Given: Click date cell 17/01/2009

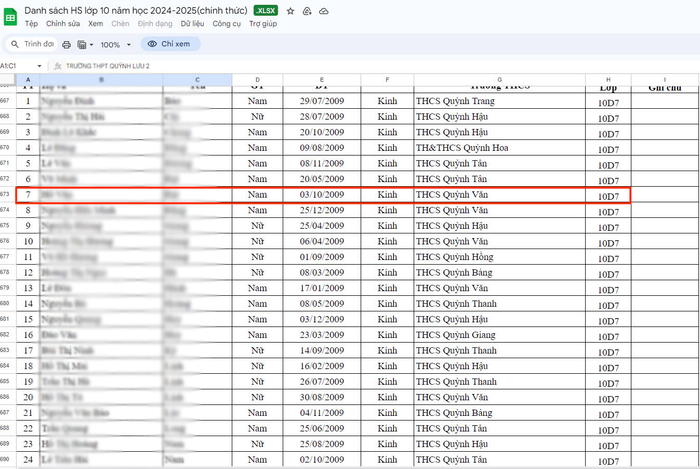Looking at the screenshot, I should (322, 288).
